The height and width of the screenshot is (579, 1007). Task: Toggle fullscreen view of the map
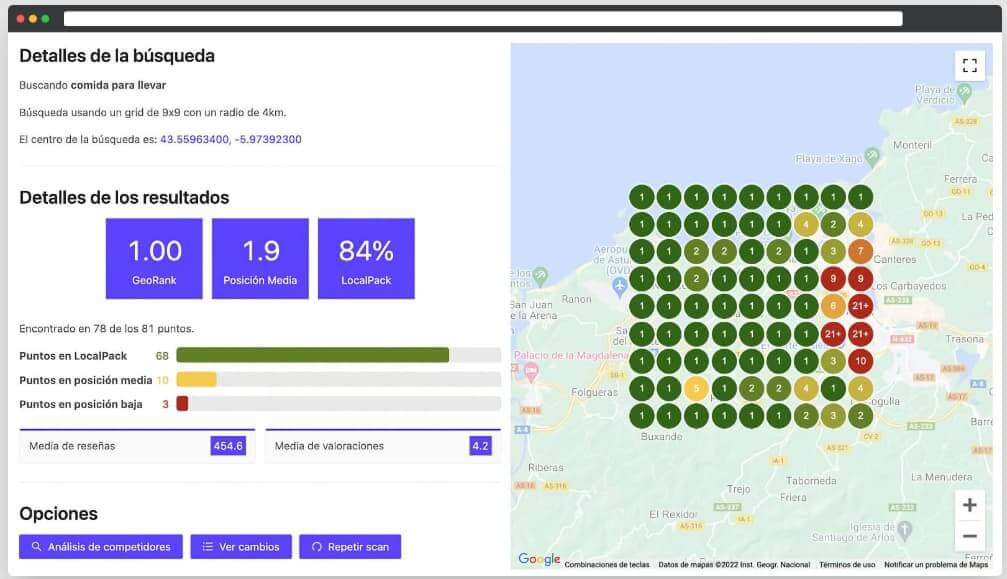coord(969,66)
